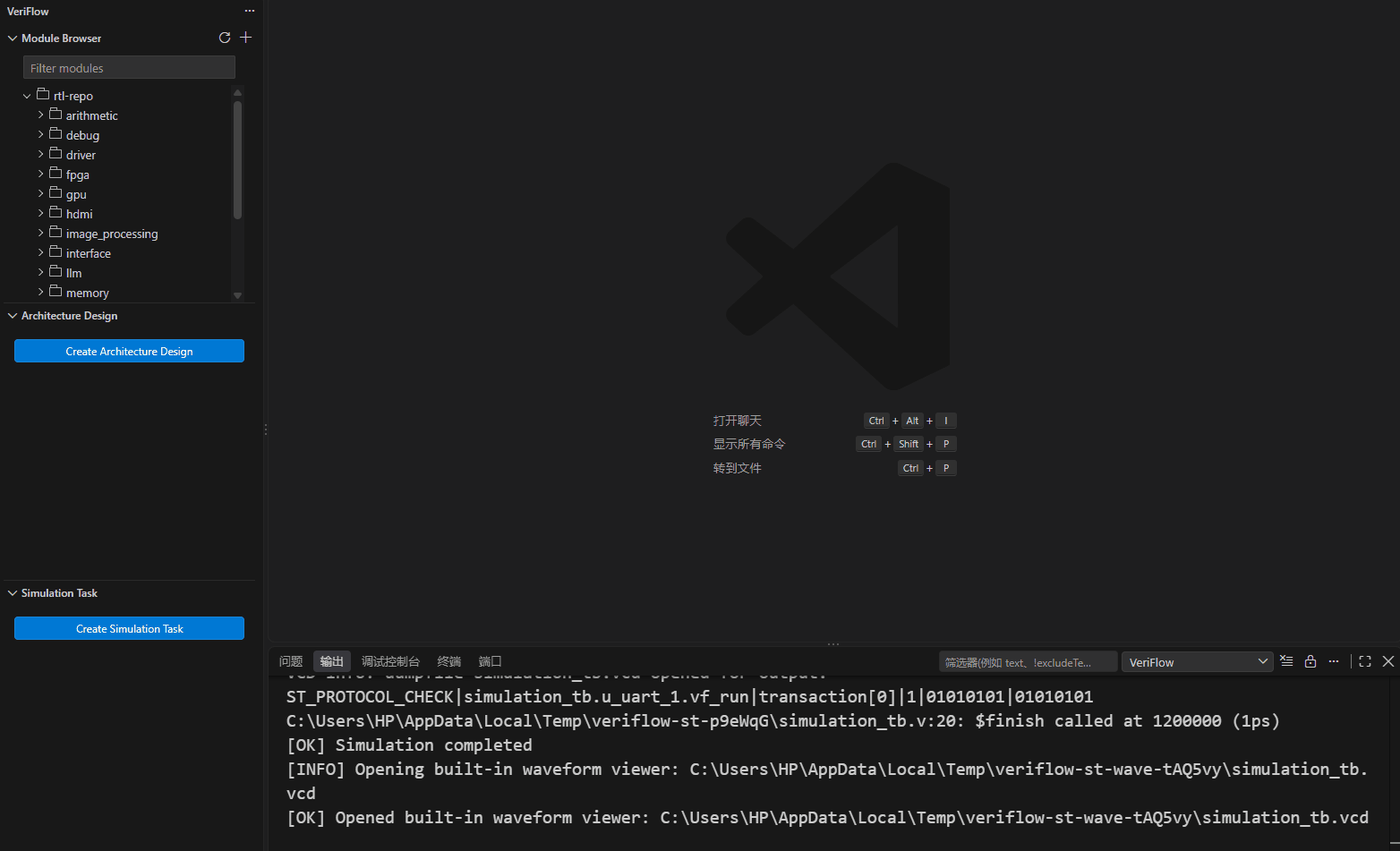Select the memory folder name

coord(88,293)
